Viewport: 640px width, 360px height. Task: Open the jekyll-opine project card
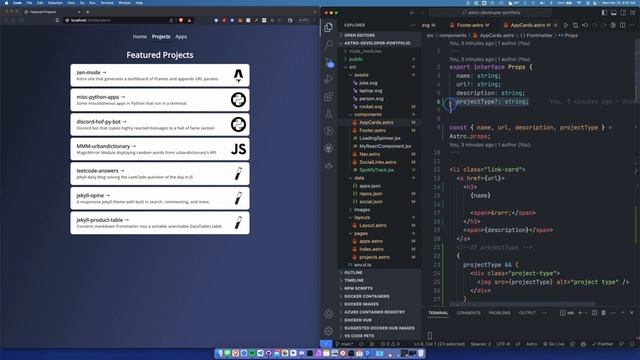tap(160, 198)
